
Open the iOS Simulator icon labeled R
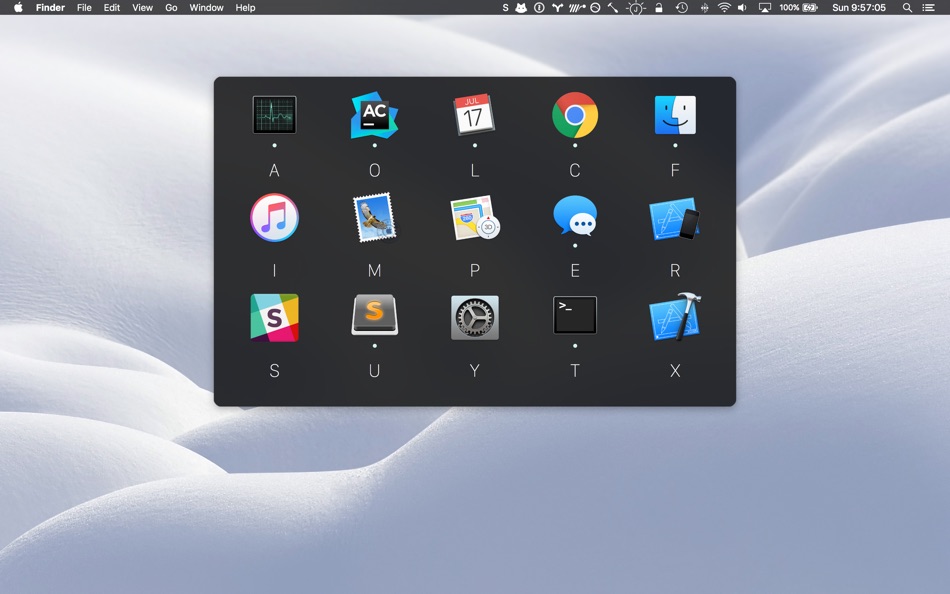click(x=675, y=218)
